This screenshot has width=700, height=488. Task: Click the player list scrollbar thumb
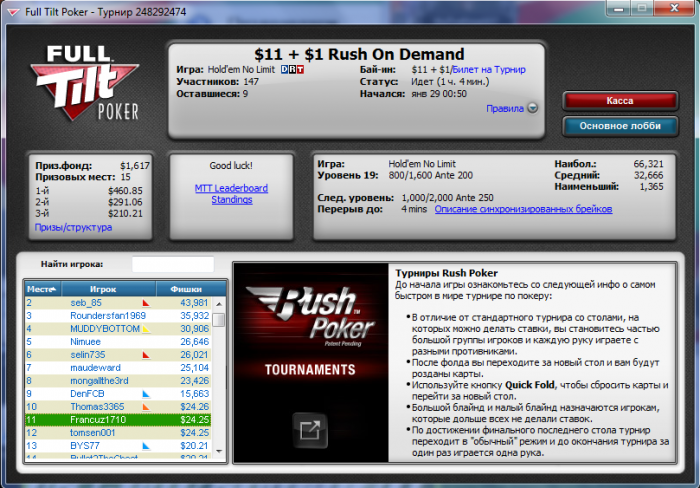219,320
